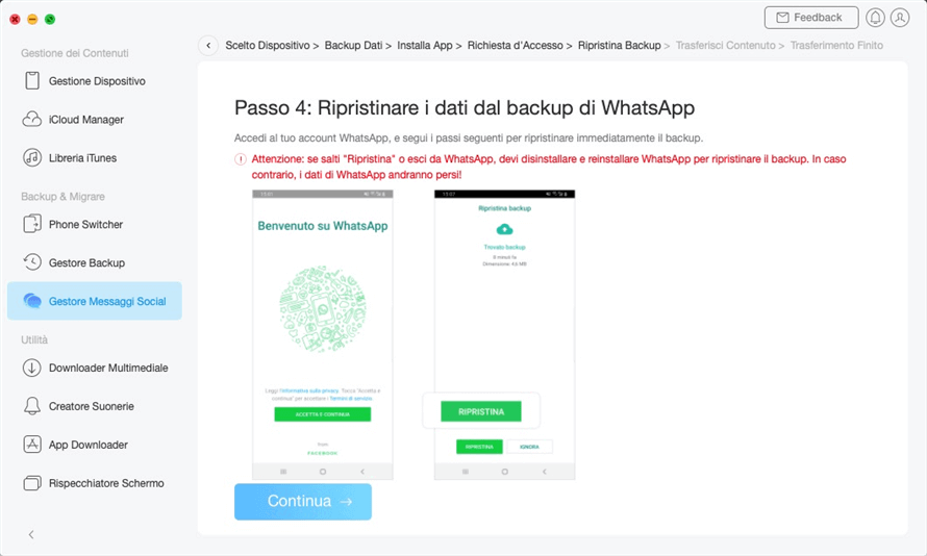The height and width of the screenshot is (556, 927).
Task: Collapse the sidebar with bottom chevron
Action: (x=31, y=535)
